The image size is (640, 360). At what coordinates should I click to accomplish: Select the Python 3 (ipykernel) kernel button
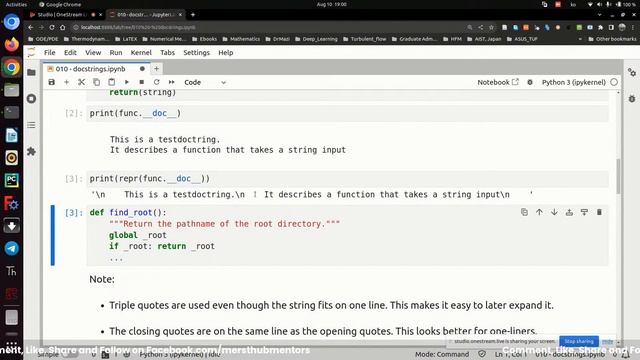tap(573, 82)
